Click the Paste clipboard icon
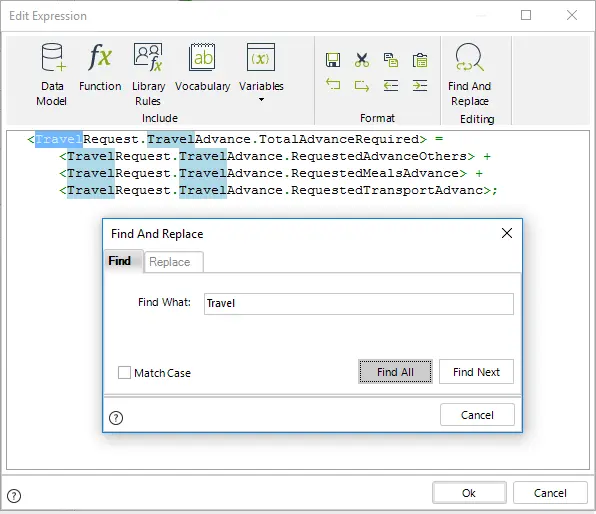Screen dimensions: 596x514 420,60
